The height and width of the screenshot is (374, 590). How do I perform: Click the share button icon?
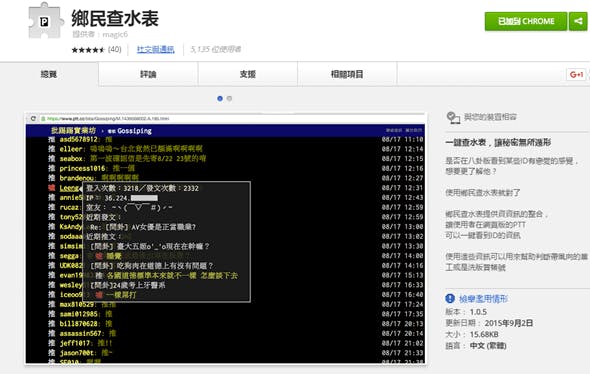(578, 21)
